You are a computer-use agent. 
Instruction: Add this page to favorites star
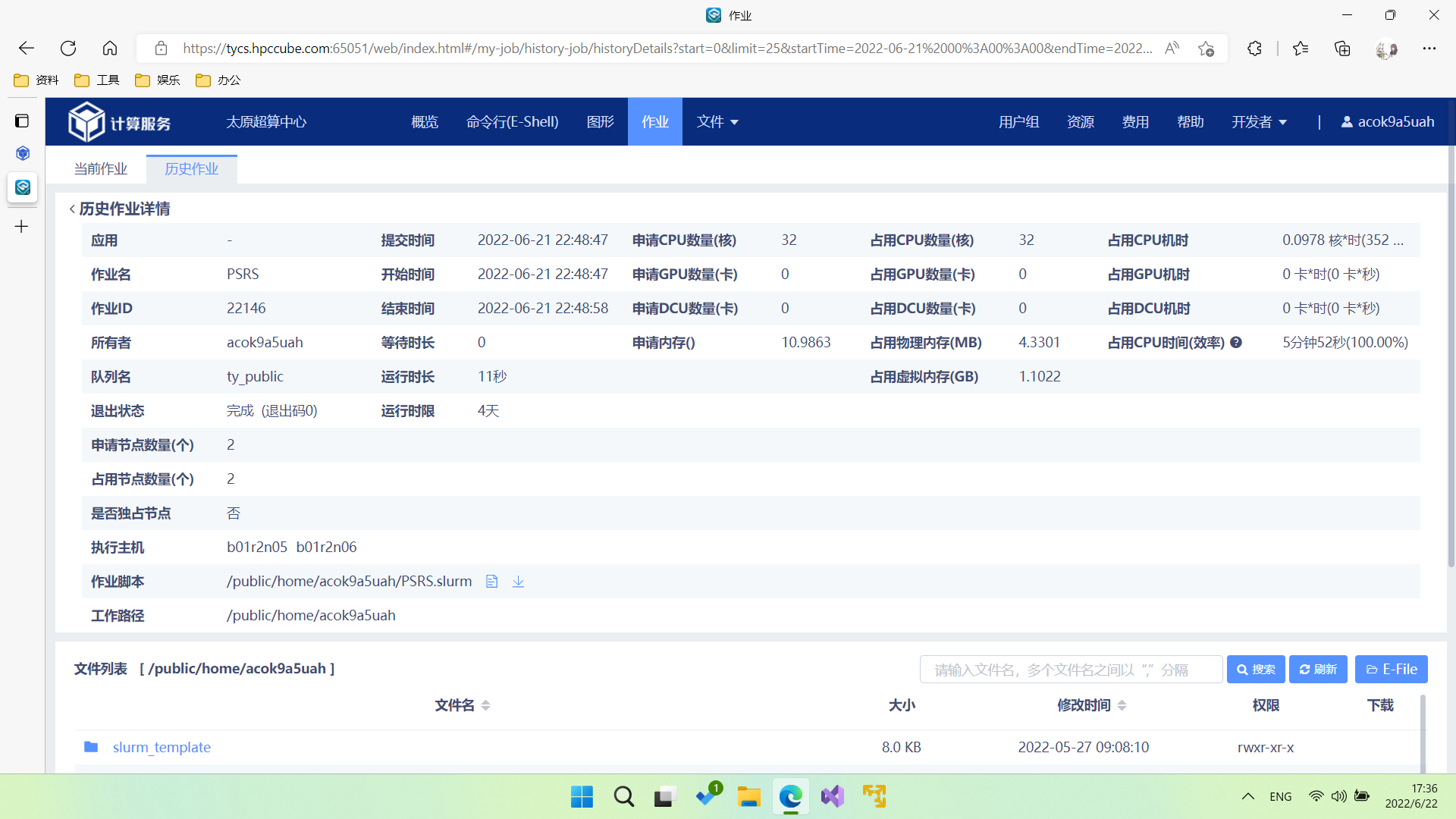pyautogui.click(x=1206, y=49)
